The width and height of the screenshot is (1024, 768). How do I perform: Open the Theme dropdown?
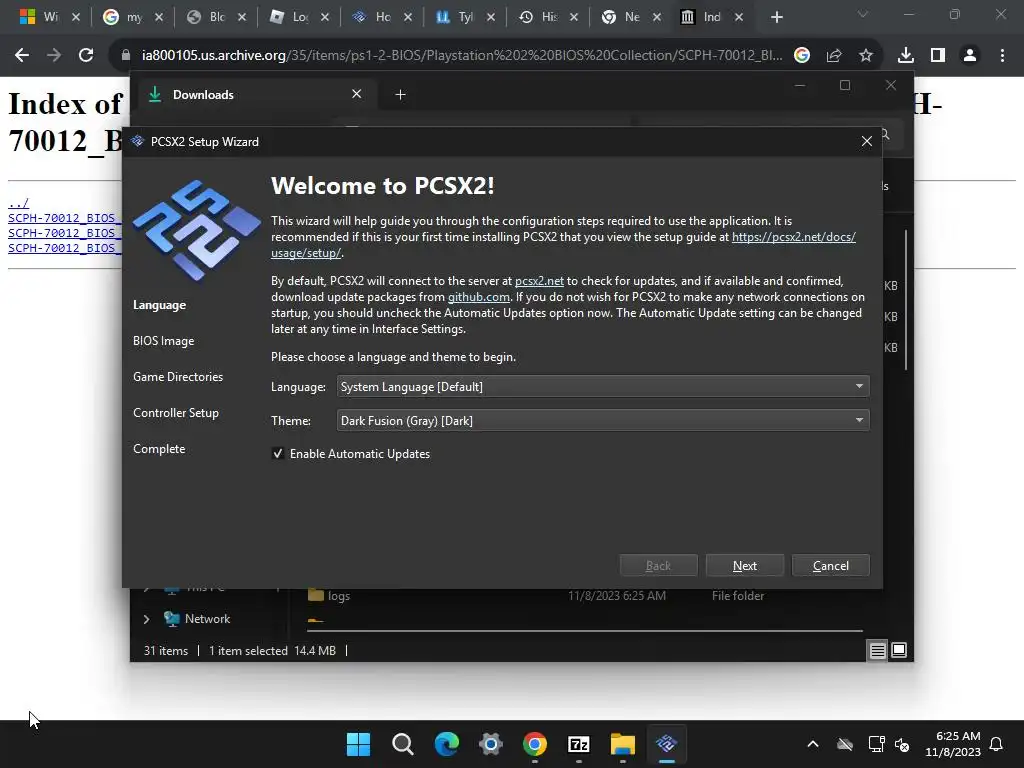pyautogui.click(x=603, y=421)
